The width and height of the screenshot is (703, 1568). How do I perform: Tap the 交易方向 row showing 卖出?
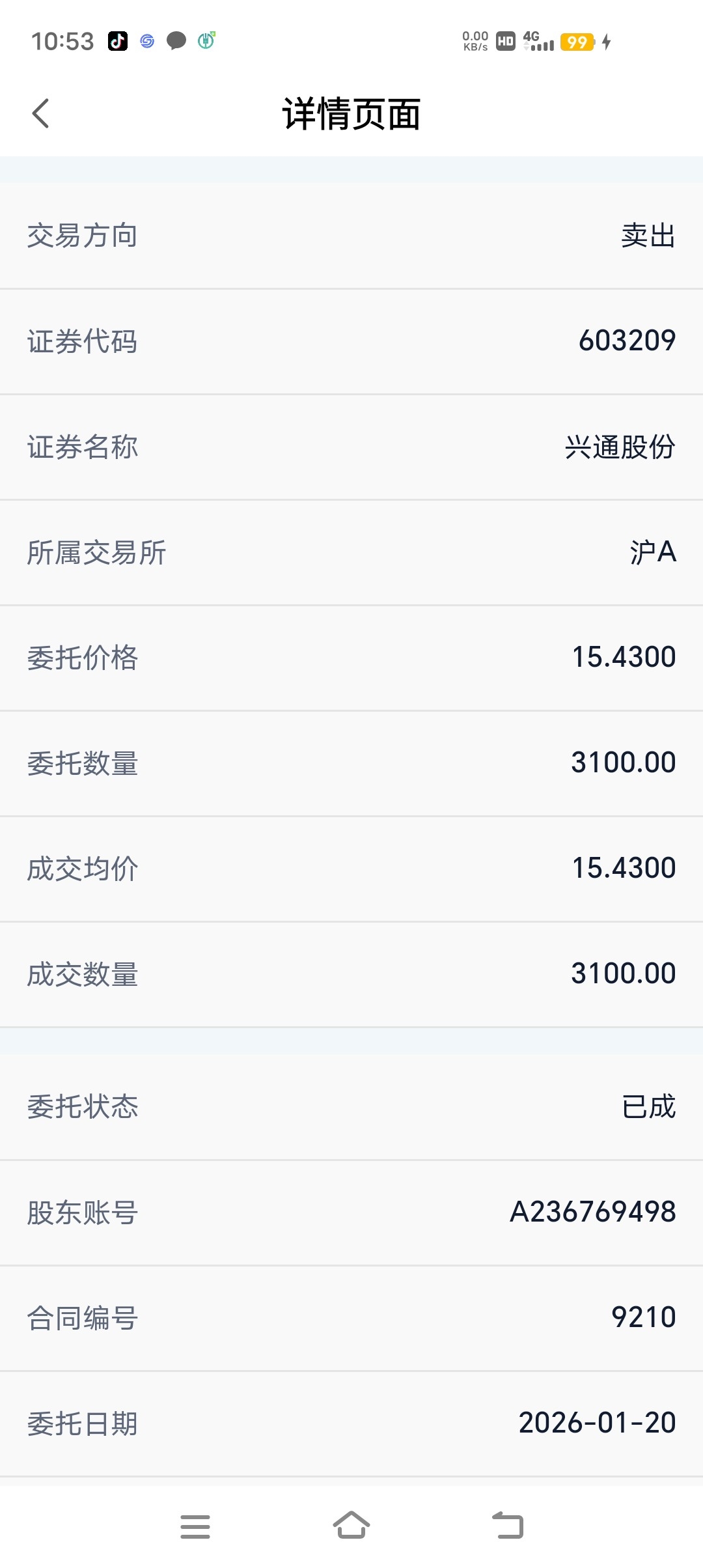(351, 236)
